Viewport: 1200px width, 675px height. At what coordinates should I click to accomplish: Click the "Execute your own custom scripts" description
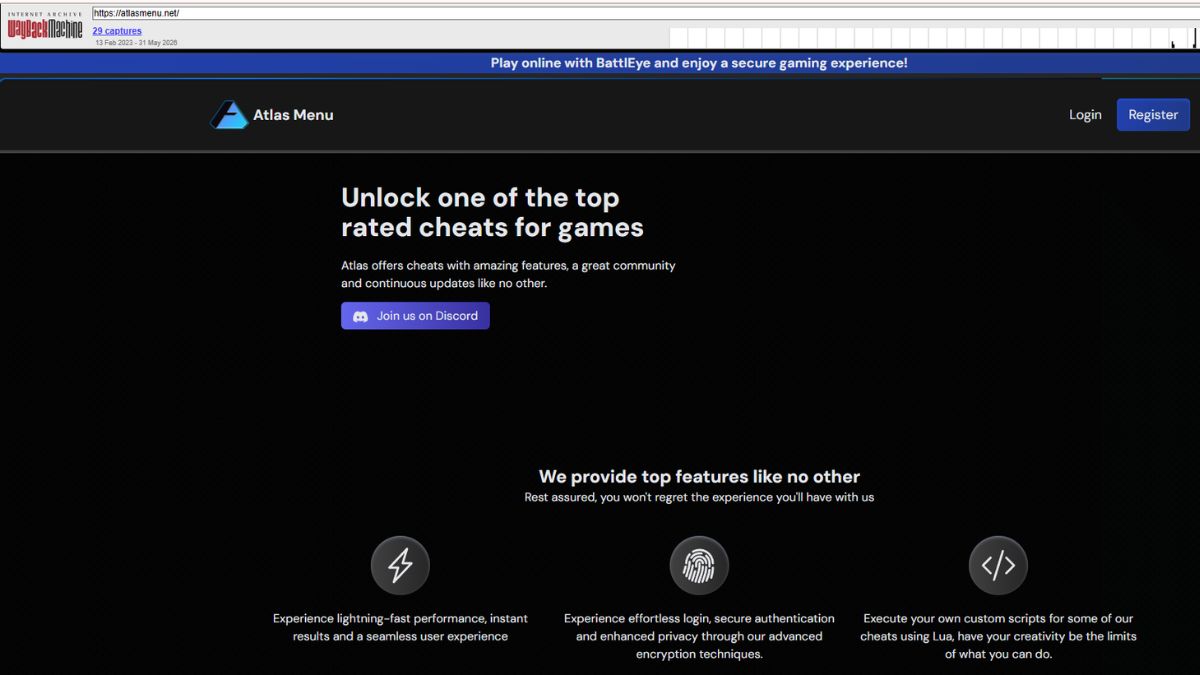click(998, 636)
